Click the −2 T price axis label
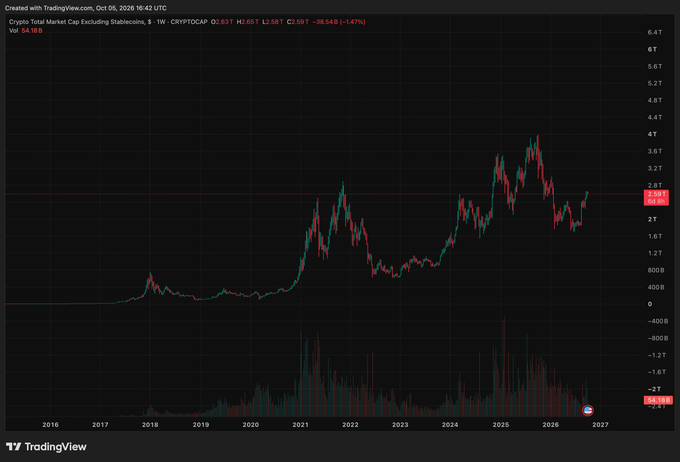Image resolution: width=680 pixels, height=462 pixels. 654,389
